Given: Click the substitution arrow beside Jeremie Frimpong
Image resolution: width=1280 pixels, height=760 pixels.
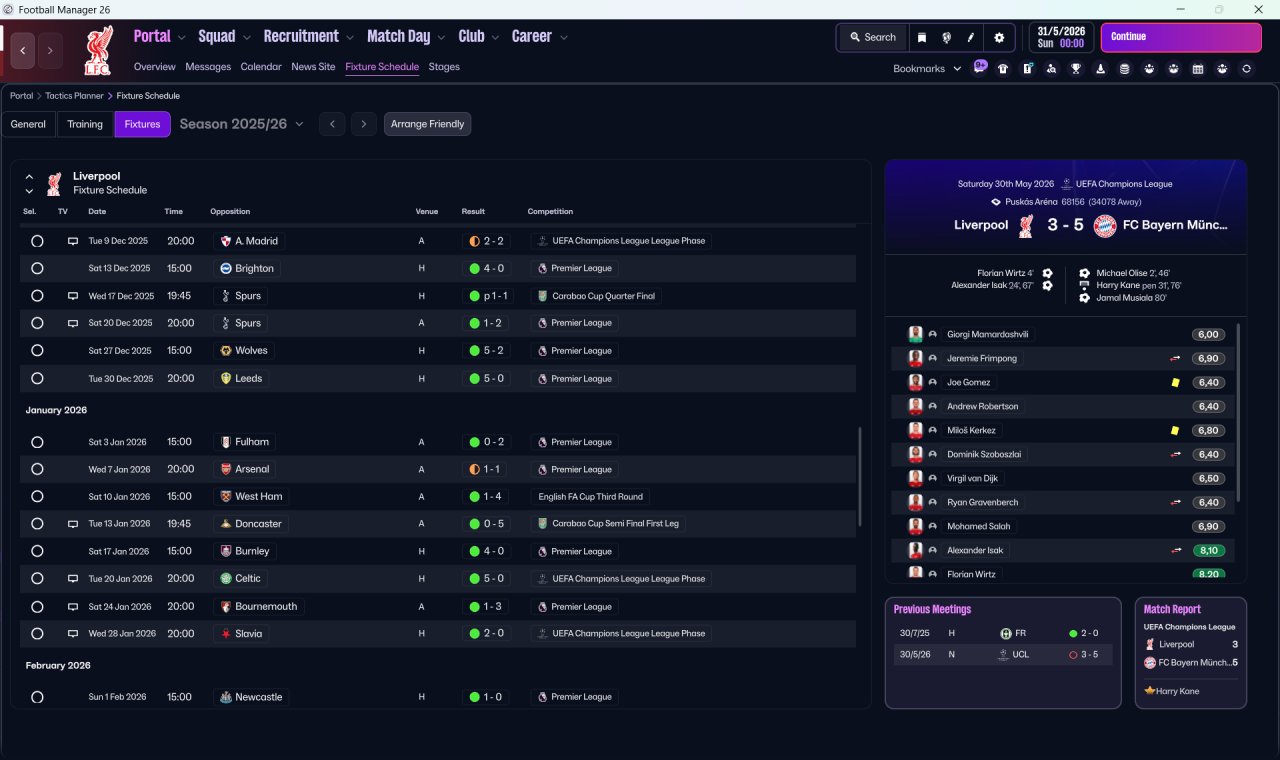Looking at the screenshot, I should tap(1176, 359).
